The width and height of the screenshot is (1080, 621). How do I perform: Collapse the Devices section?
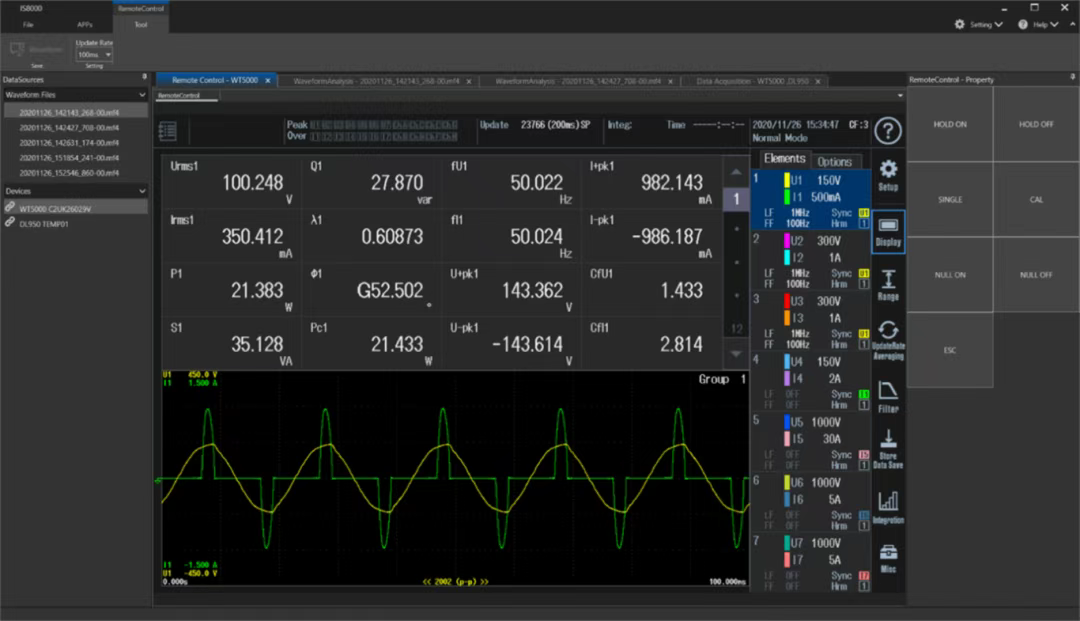pos(143,191)
